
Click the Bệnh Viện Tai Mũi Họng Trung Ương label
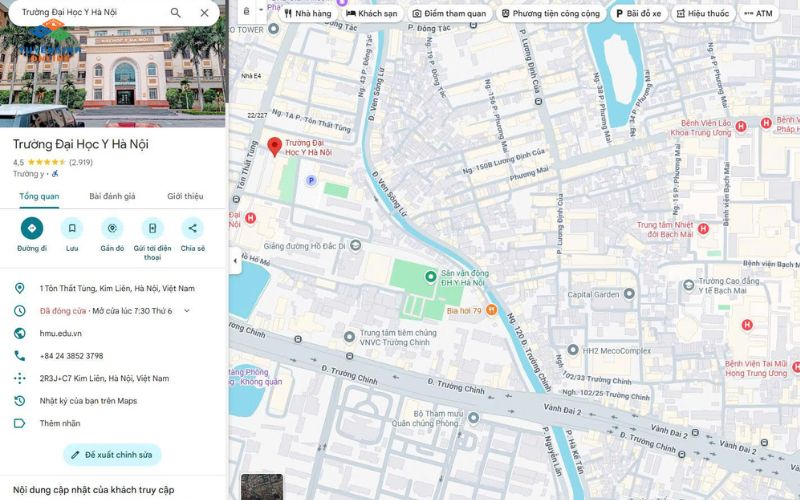756,368
